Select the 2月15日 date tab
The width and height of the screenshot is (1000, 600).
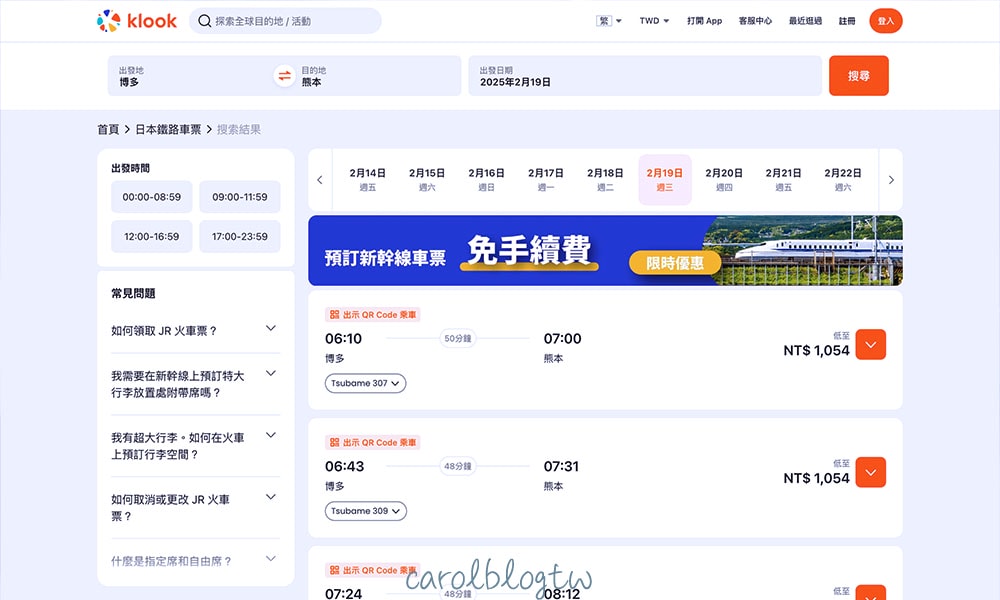pyautogui.click(x=427, y=180)
